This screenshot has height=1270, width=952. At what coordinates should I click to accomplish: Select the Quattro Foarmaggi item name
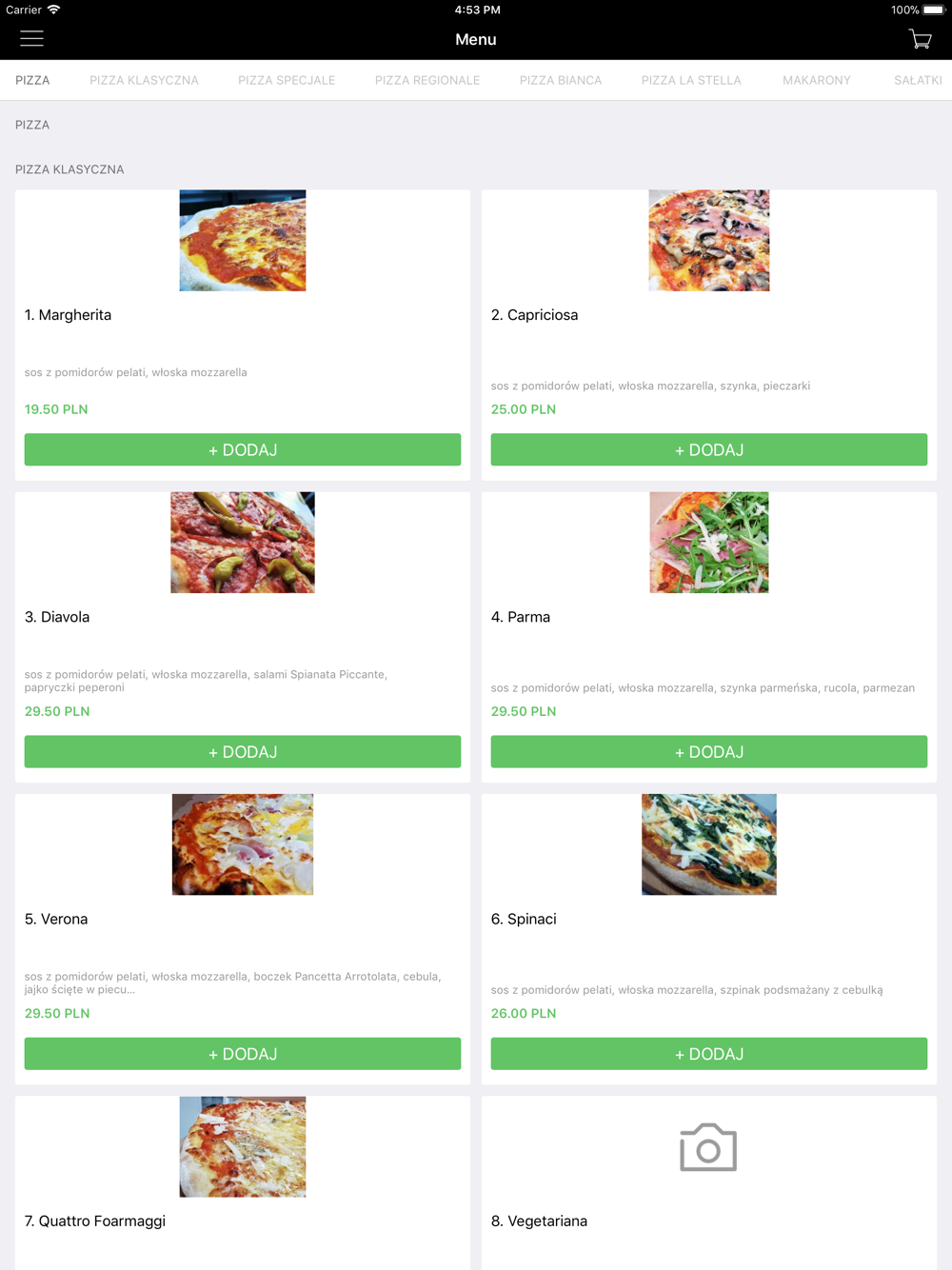point(95,1220)
